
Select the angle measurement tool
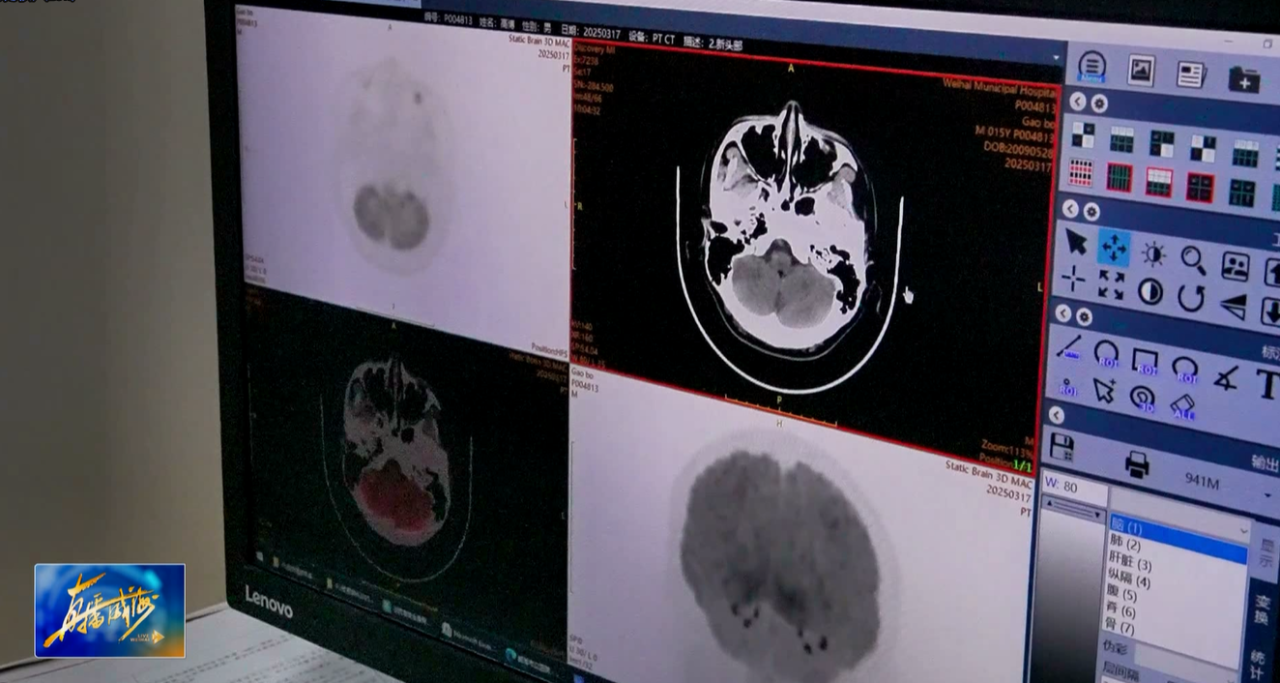click(x=1226, y=377)
